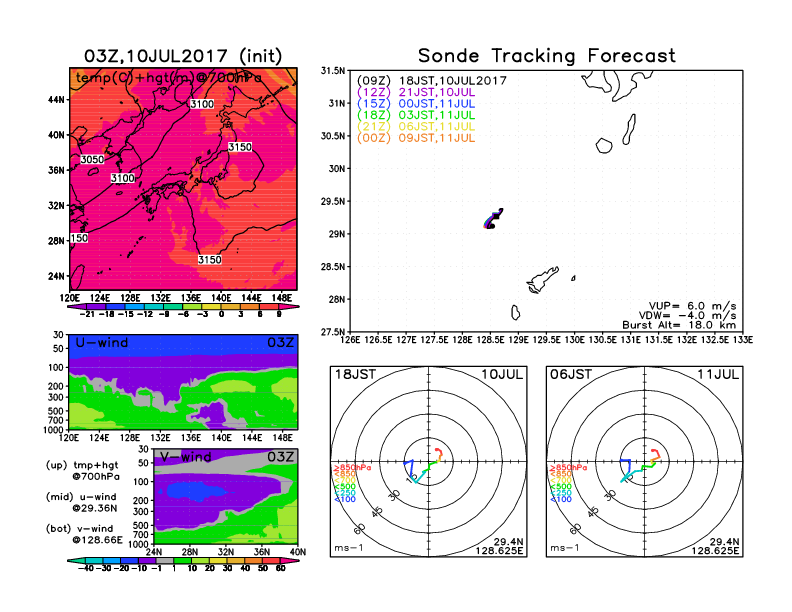The image size is (792, 612).
Task: Click the '31.5N' latitude axis label
Action: coord(333,71)
